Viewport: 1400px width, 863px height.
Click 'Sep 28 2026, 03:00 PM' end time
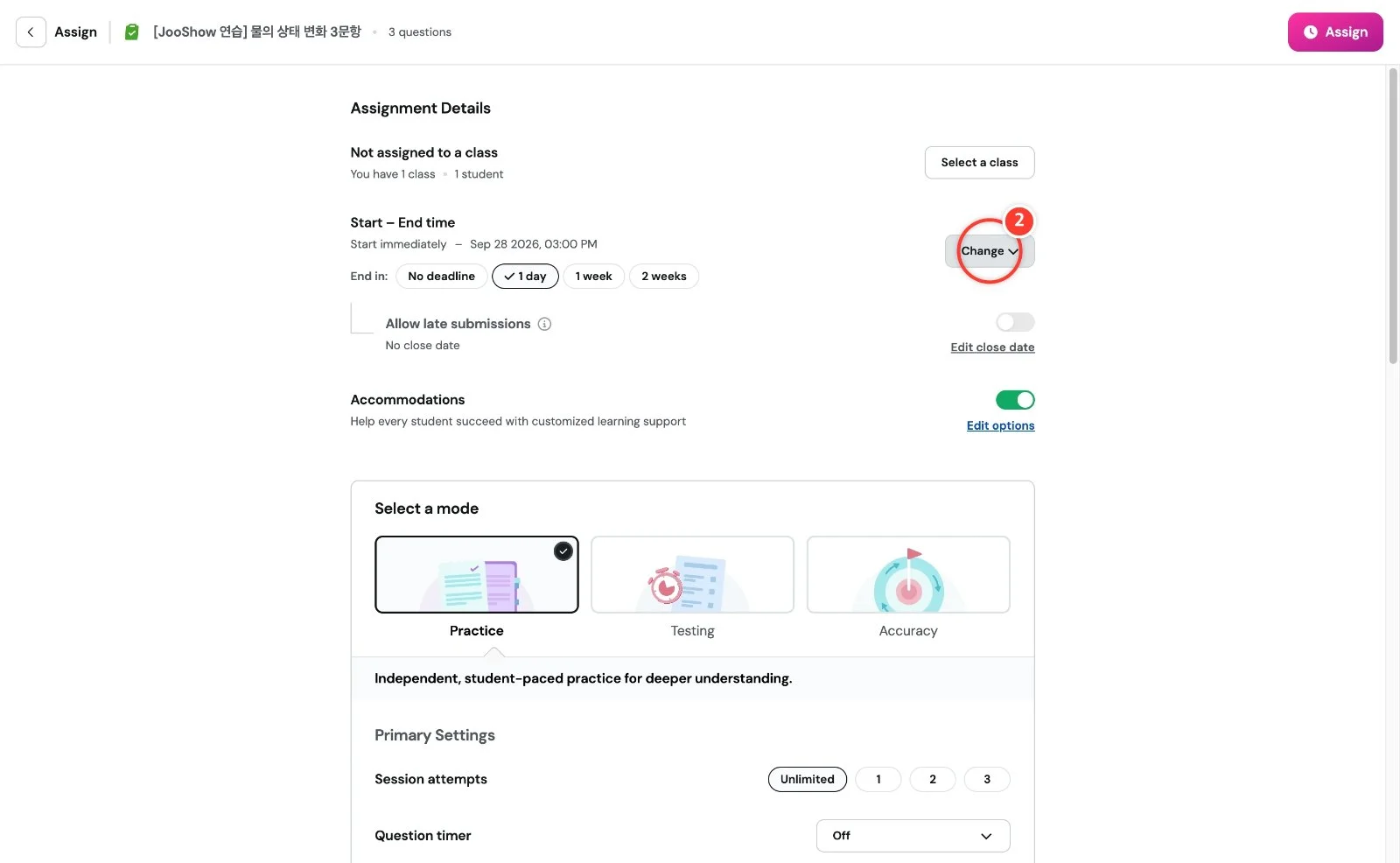pos(534,244)
